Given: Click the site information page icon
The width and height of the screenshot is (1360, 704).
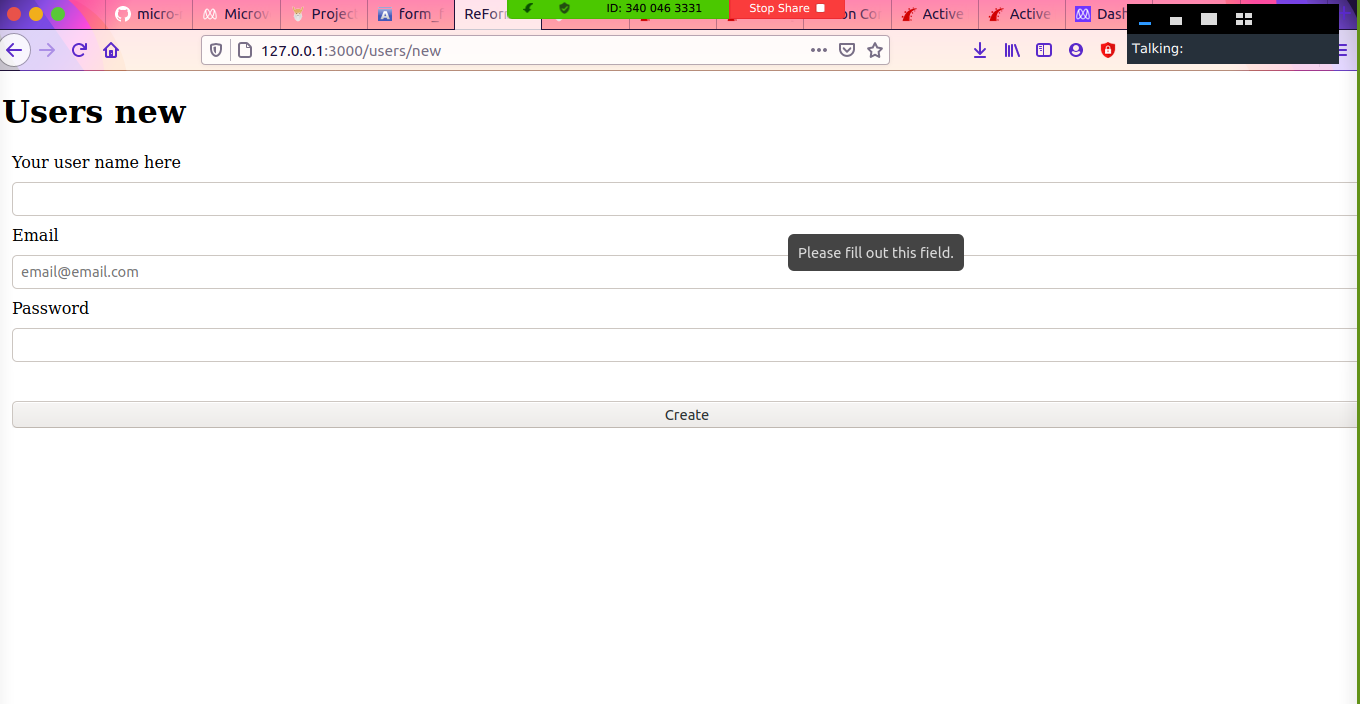Looking at the screenshot, I should click(x=244, y=50).
